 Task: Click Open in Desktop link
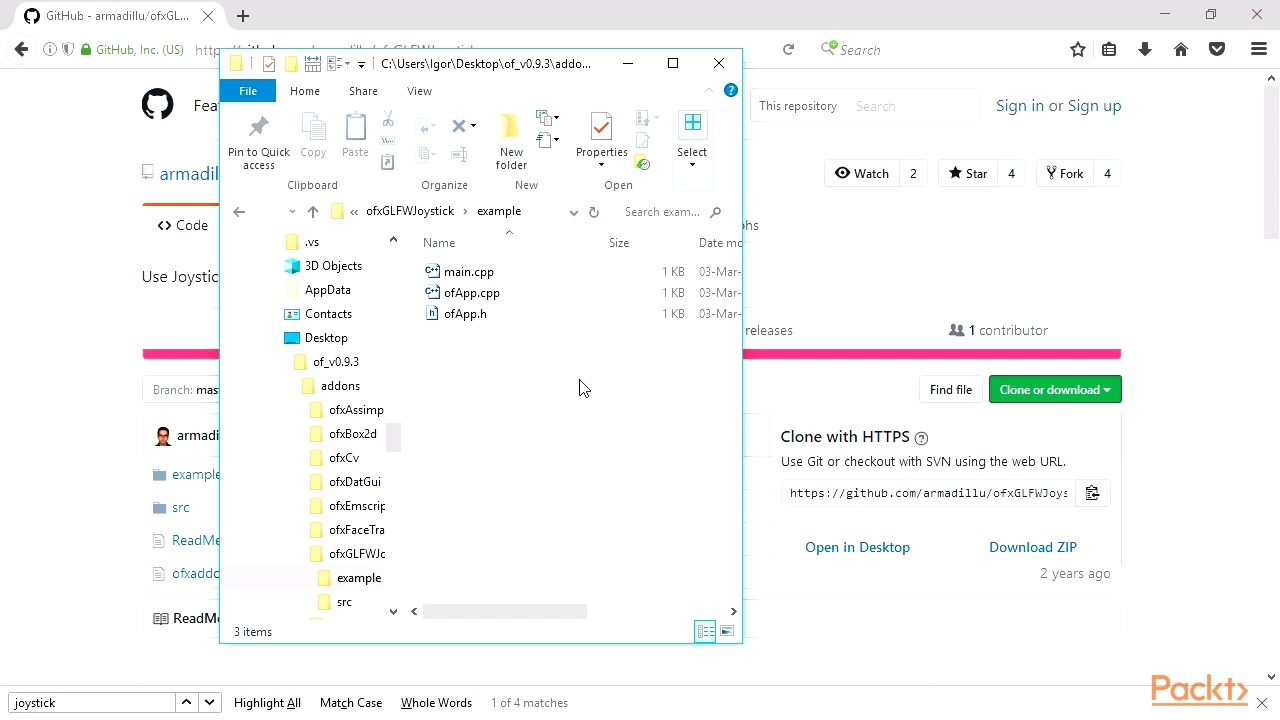pyautogui.click(x=857, y=547)
